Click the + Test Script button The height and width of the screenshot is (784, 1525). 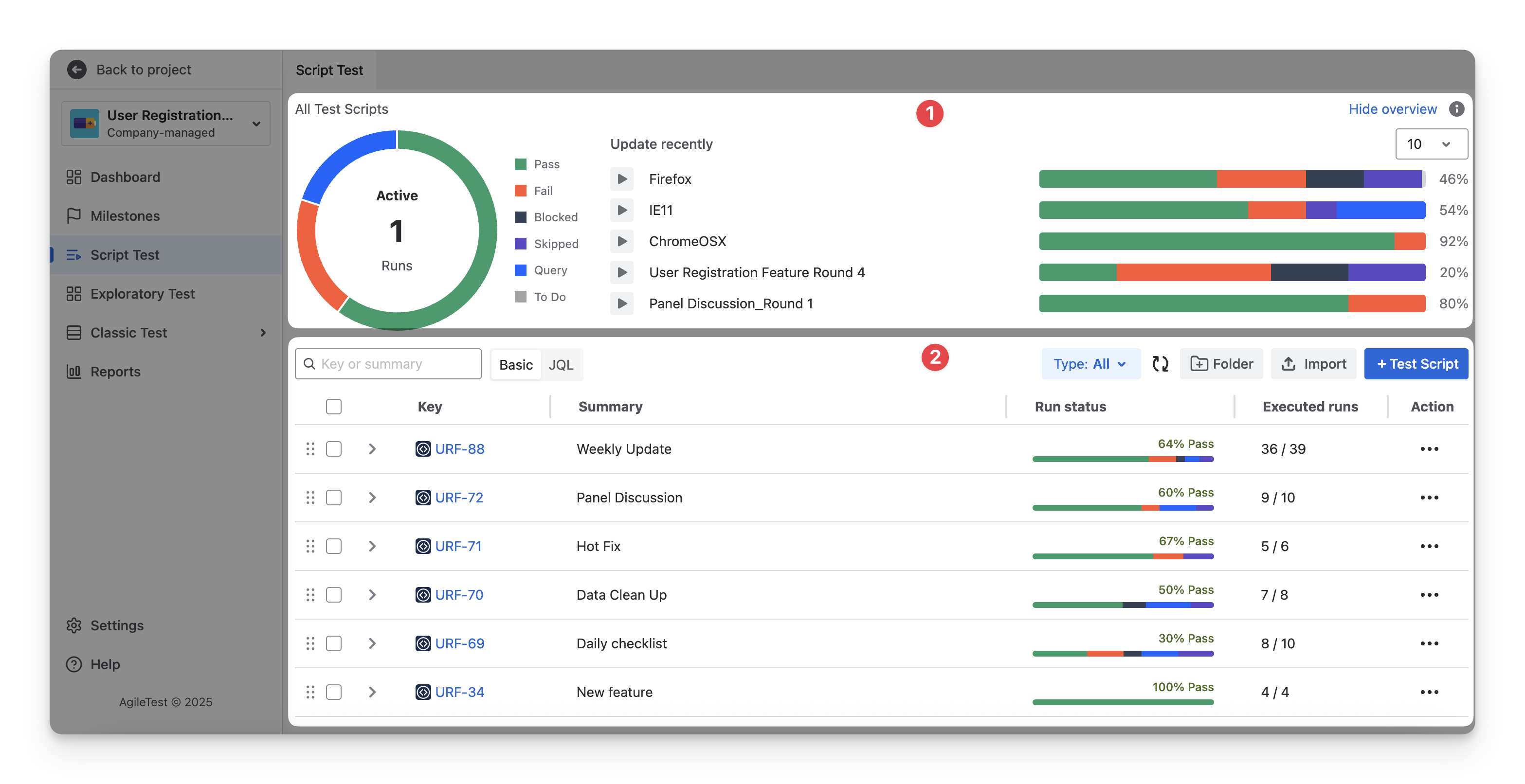(1416, 364)
